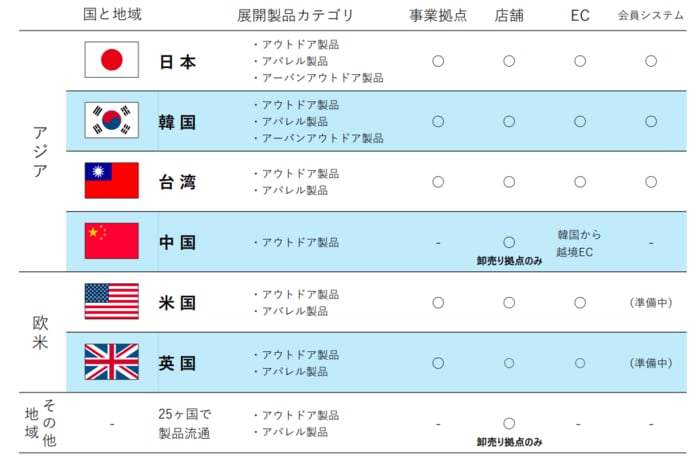
Task: Click the South Korea flag icon
Action: [x=111, y=120]
